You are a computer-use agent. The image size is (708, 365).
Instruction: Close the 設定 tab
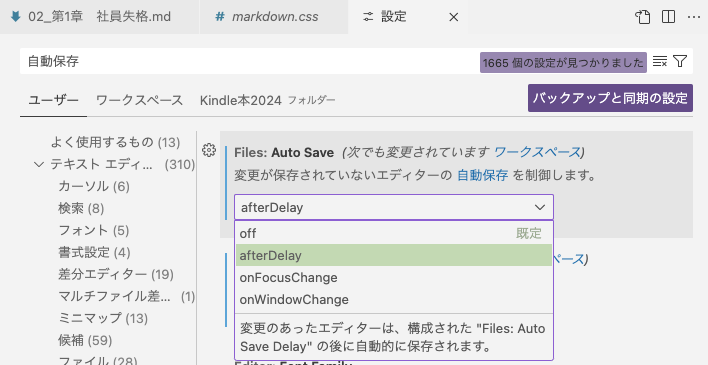(454, 17)
